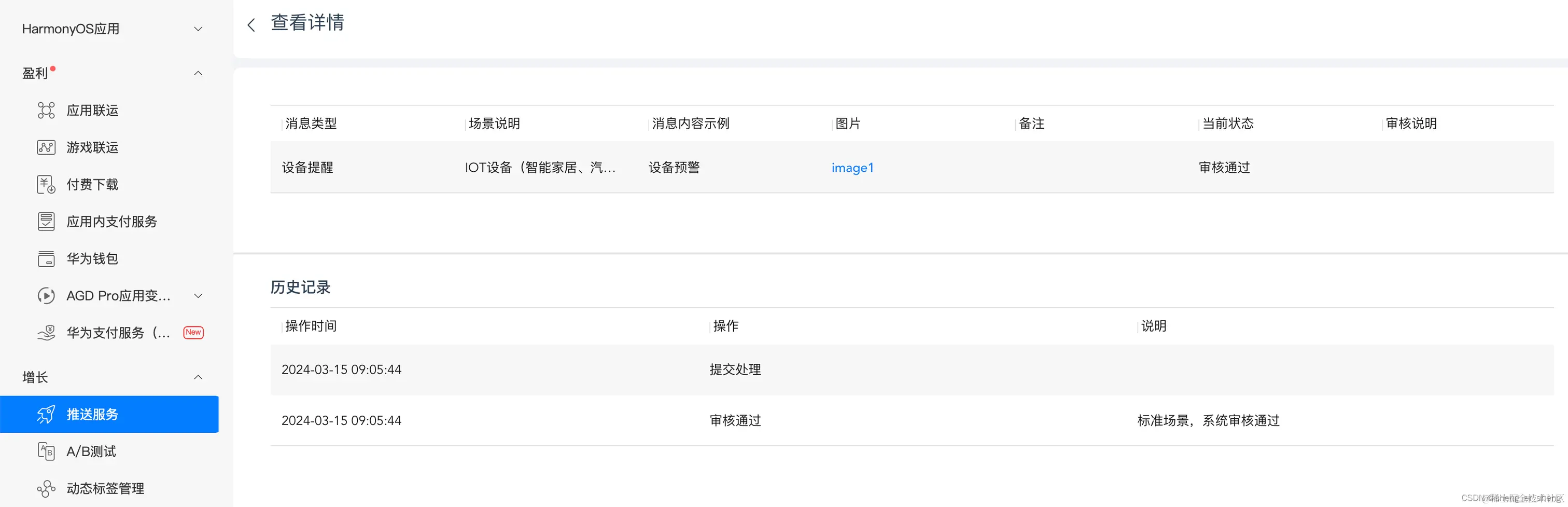Click the 动态标签管理 icon
Image resolution: width=1568 pixels, height=507 pixels.
46,489
